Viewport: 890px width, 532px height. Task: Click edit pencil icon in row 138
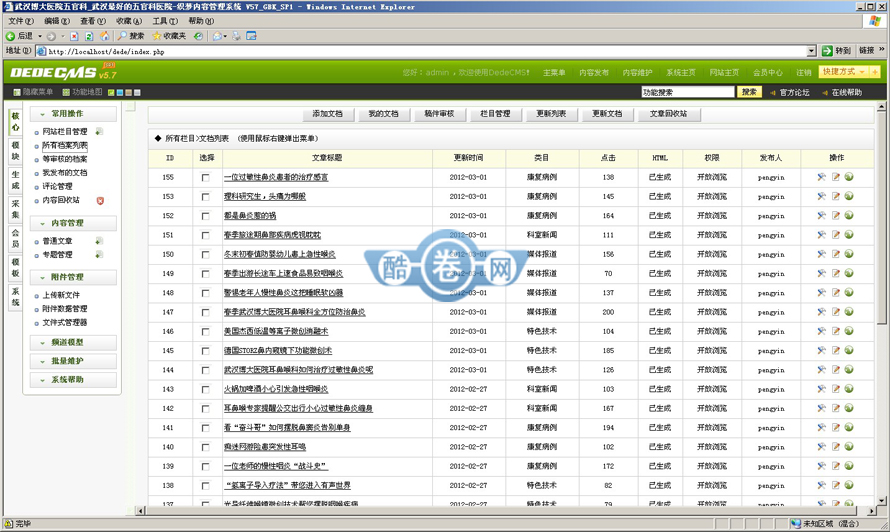tap(836, 485)
